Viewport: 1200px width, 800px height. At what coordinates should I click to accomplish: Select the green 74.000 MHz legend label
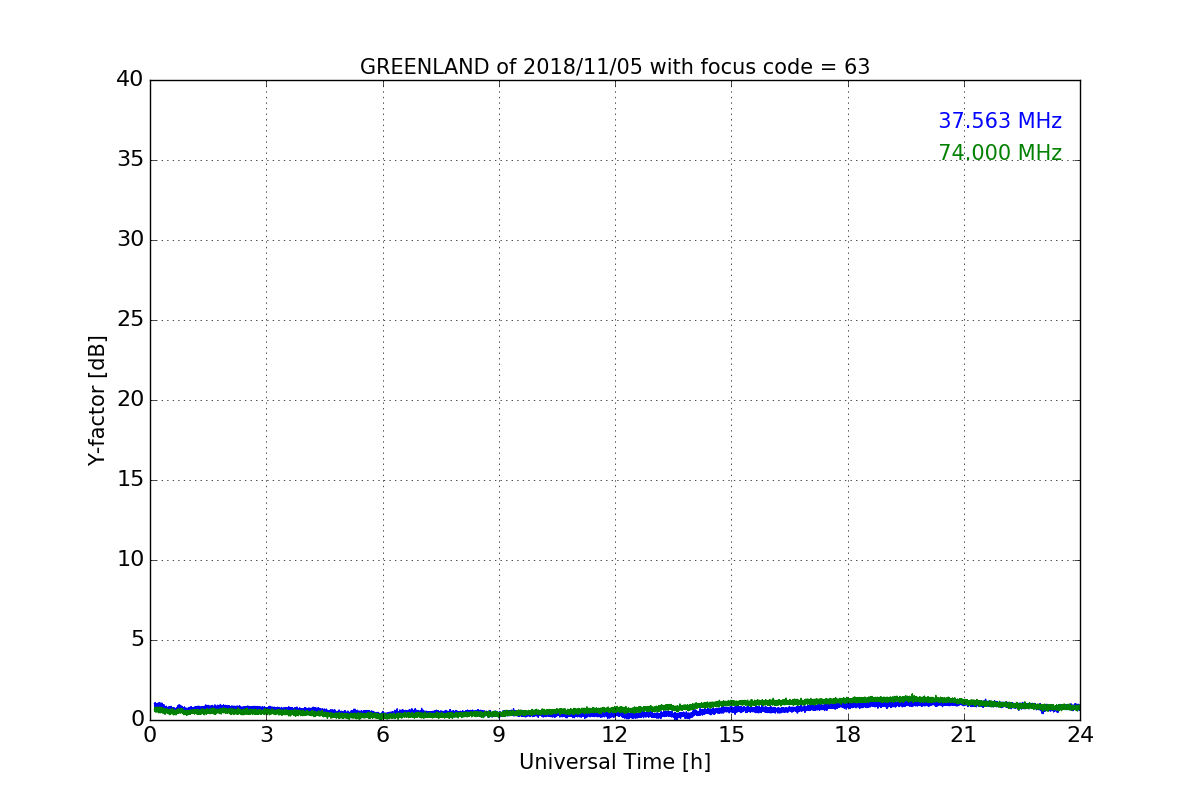1000,153
